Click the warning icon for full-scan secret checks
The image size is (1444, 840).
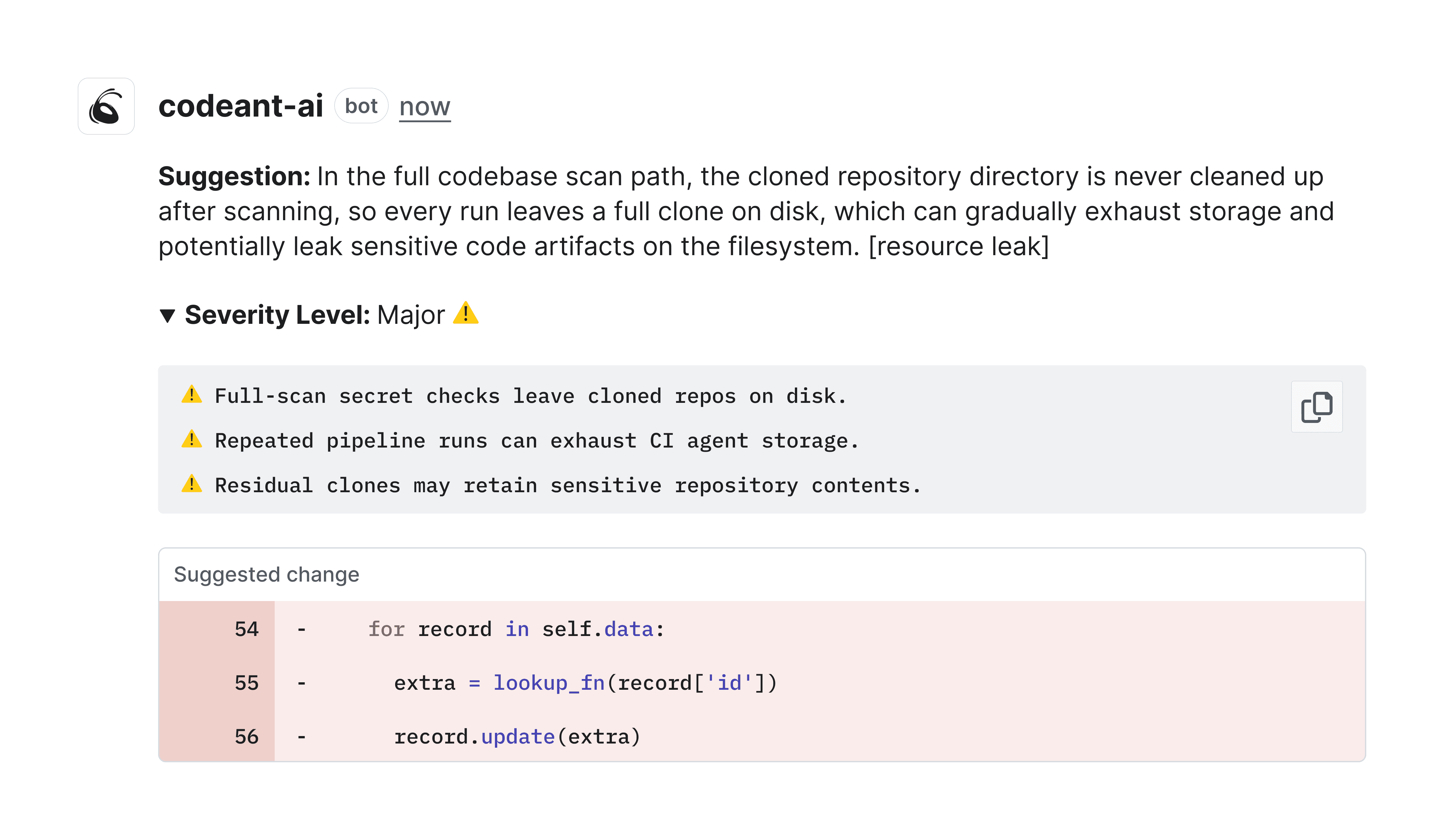tap(192, 395)
